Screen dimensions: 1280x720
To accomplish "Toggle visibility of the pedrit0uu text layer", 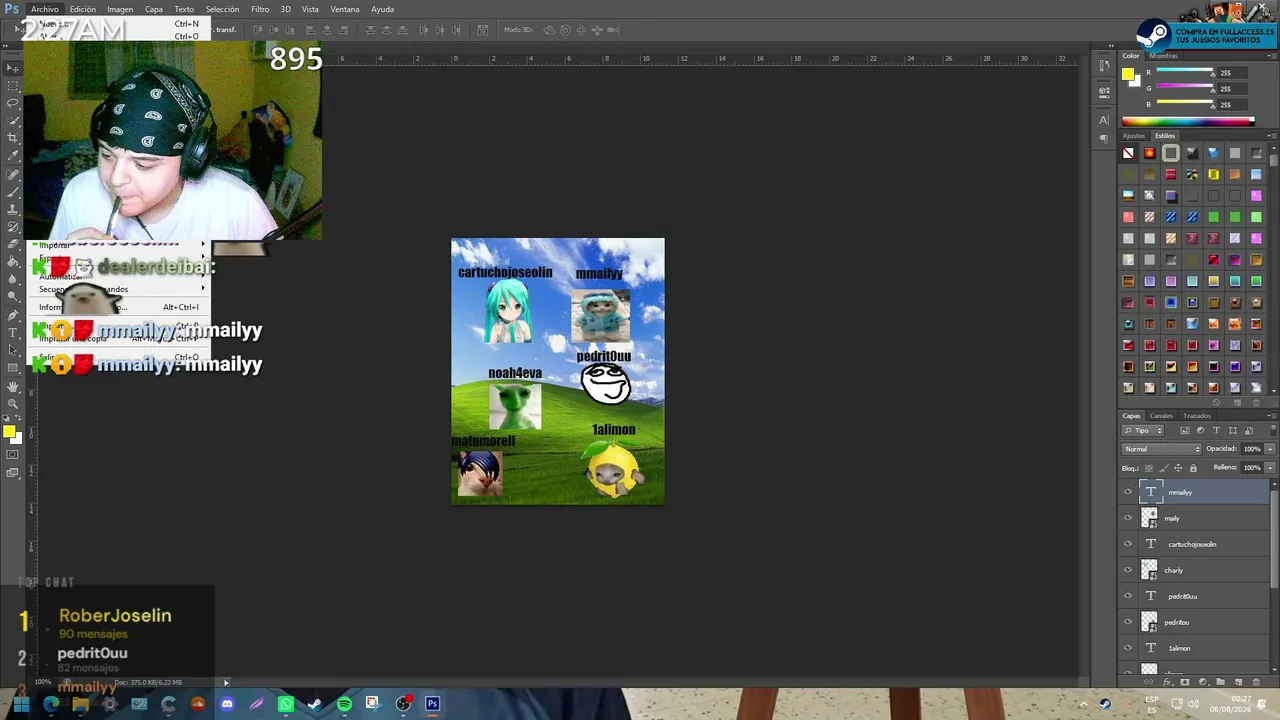I will (x=1128, y=596).
